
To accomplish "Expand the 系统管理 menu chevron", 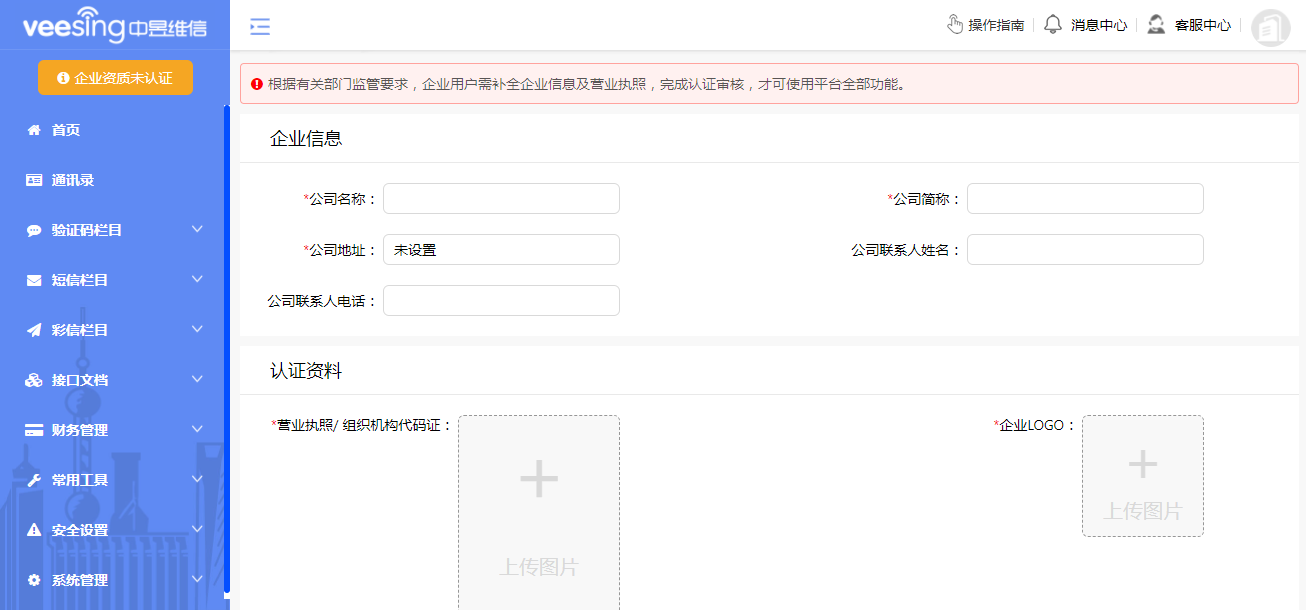I will point(197,579).
